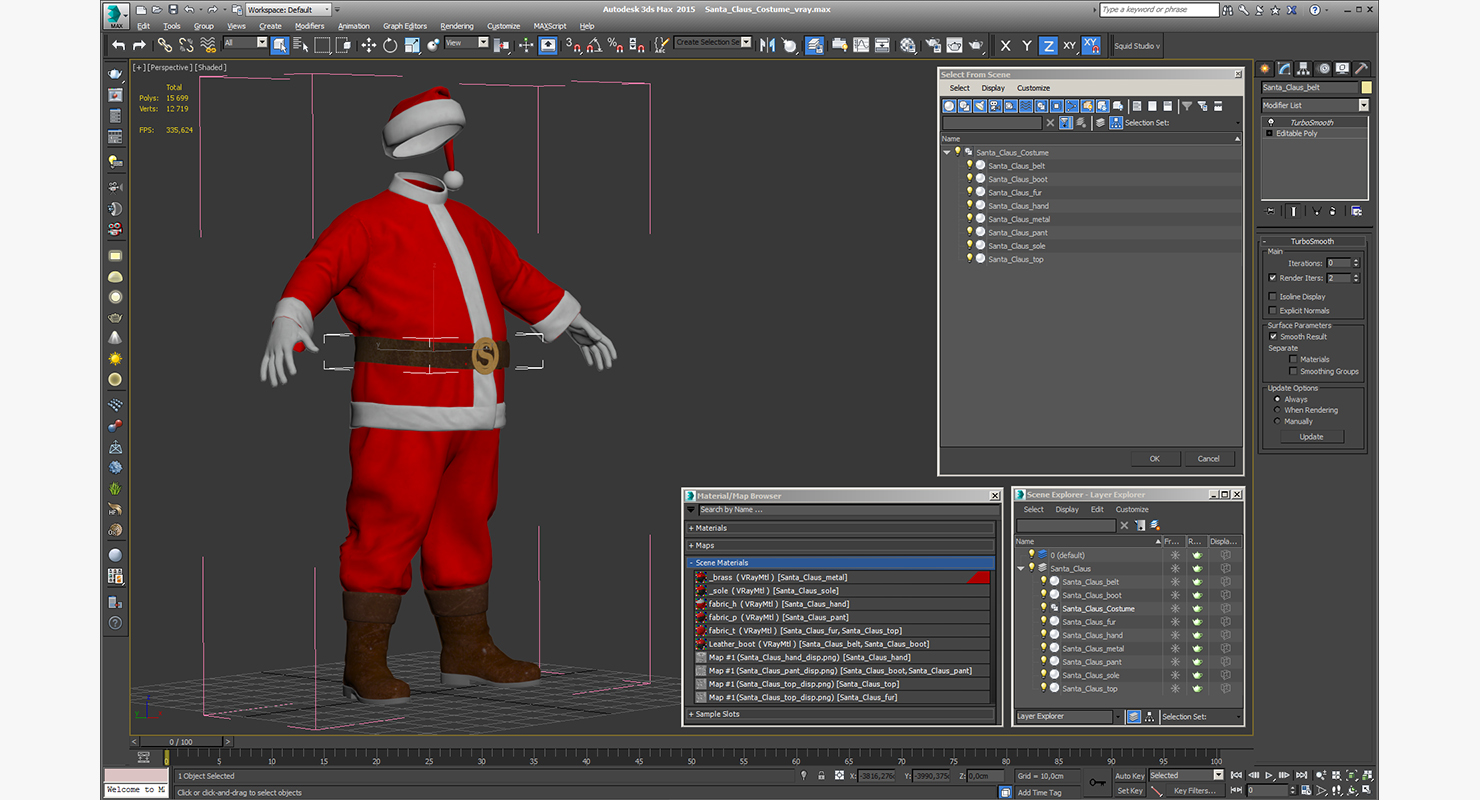This screenshot has width=1480, height=800.
Task: Choose the Select and Move tool
Action: click(368, 45)
